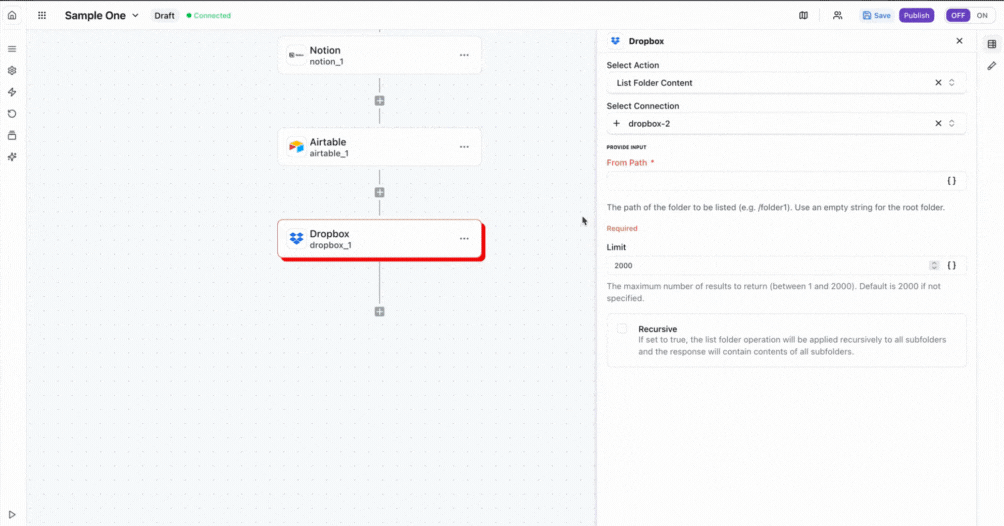Click the Draft status badge

coord(165,15)
